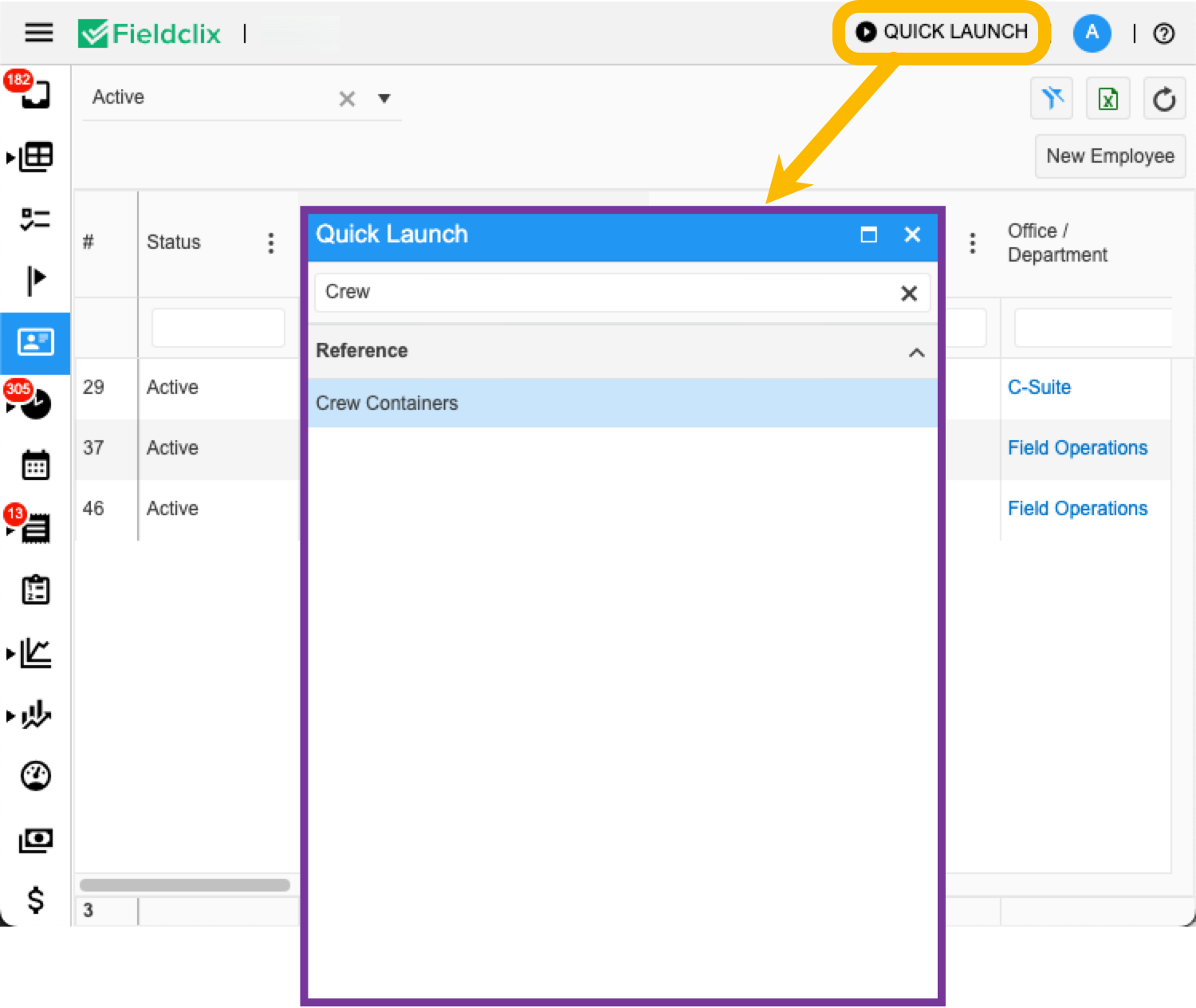
Task: Select Crew Containers result
Action: [x=622, y=404]
